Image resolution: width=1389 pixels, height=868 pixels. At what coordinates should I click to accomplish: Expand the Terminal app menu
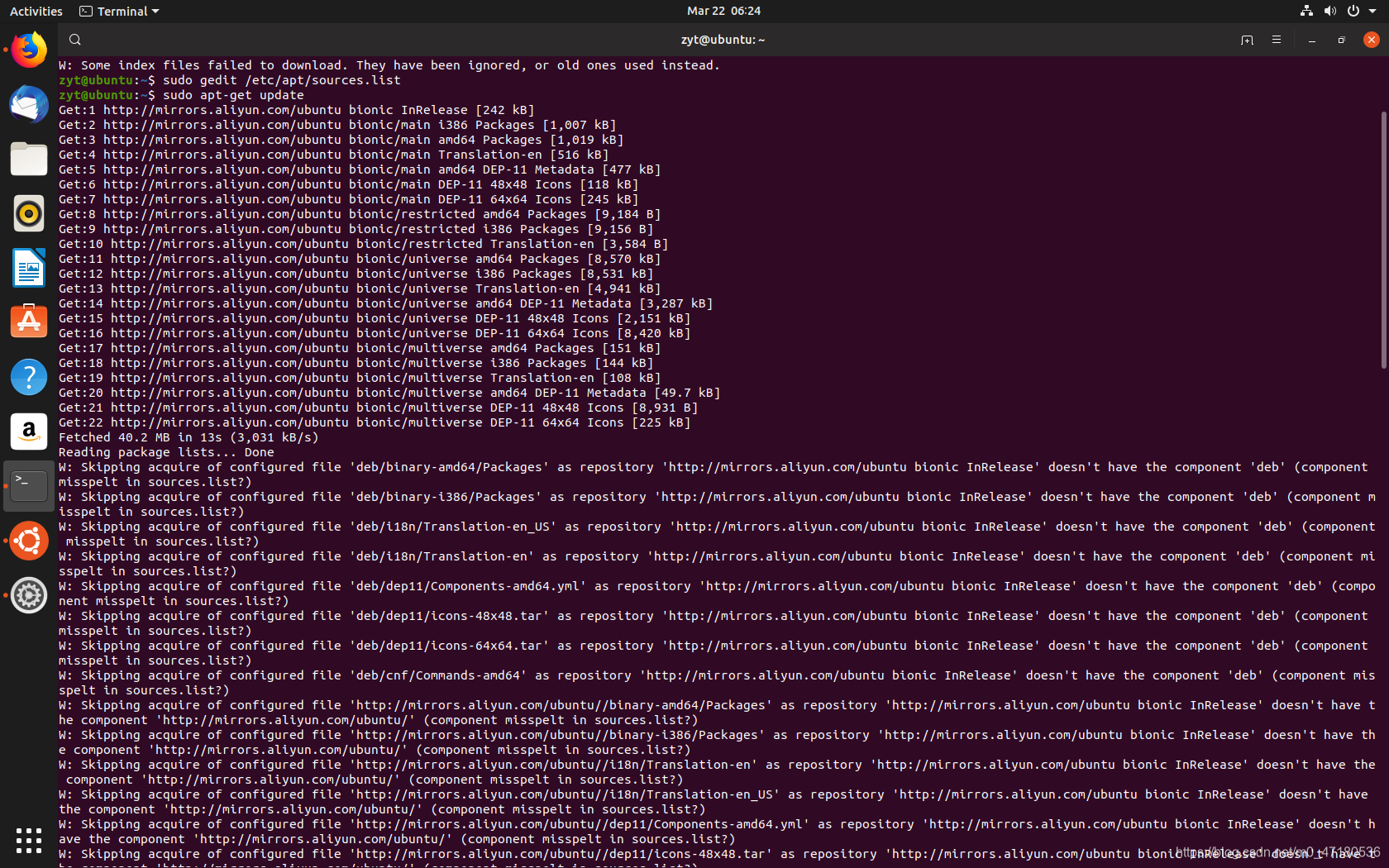click(x=119, y=12)
